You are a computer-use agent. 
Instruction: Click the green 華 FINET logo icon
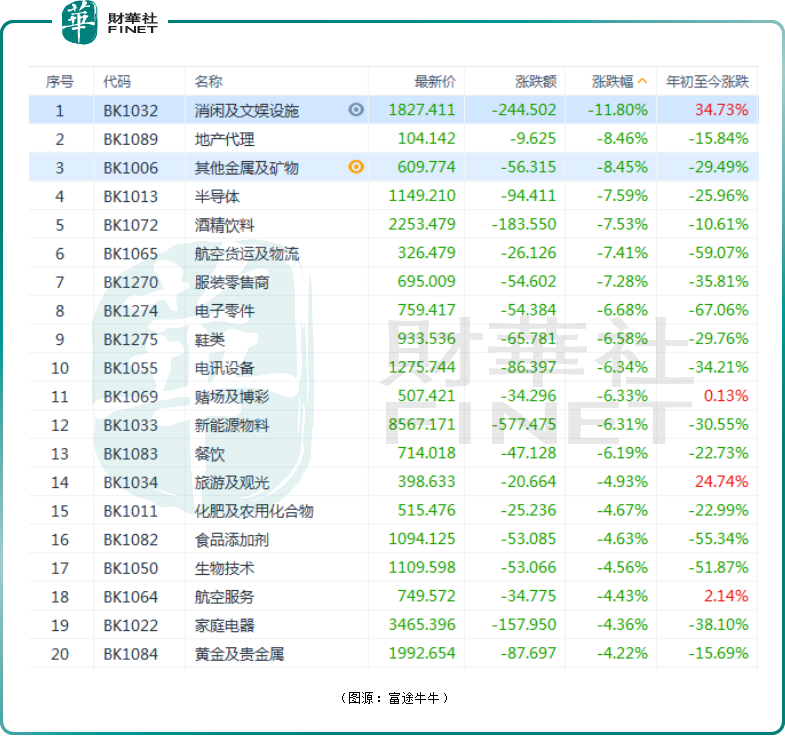tap(79, 22)
